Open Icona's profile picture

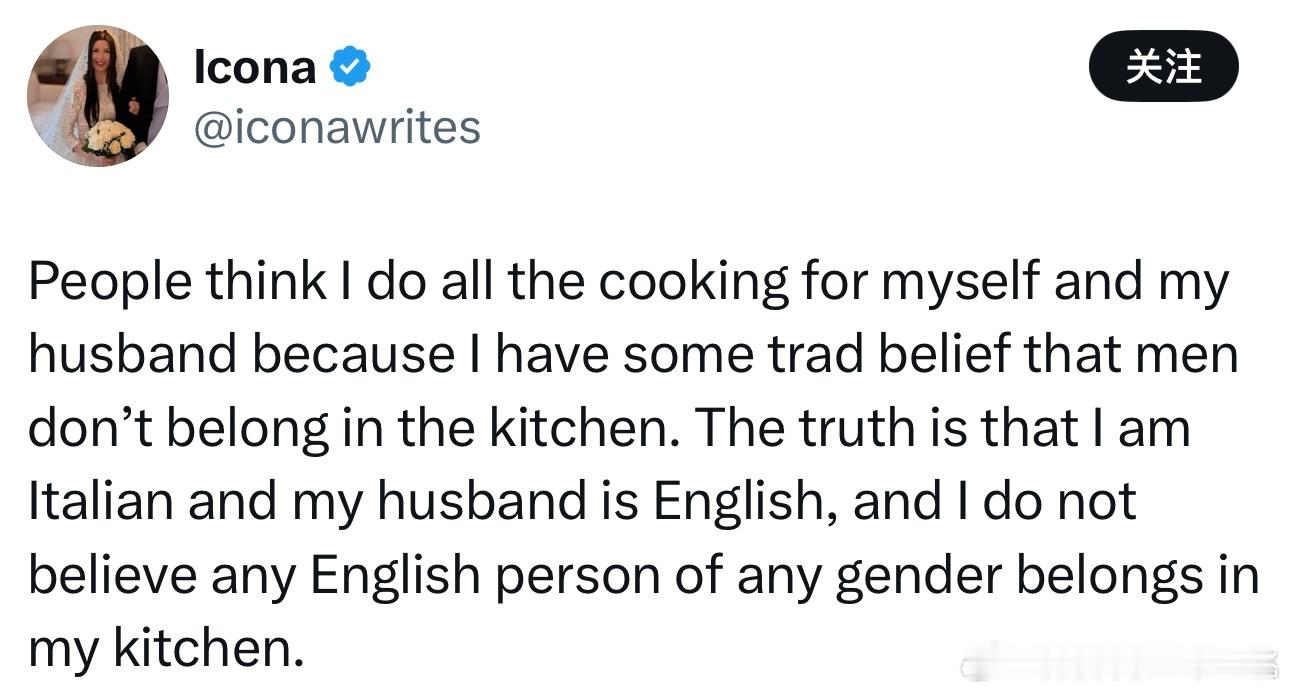coord(97,96)
